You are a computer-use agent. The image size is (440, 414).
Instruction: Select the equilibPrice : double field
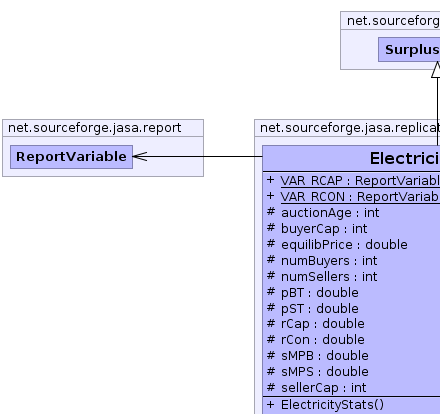click(x=337, y=245)
